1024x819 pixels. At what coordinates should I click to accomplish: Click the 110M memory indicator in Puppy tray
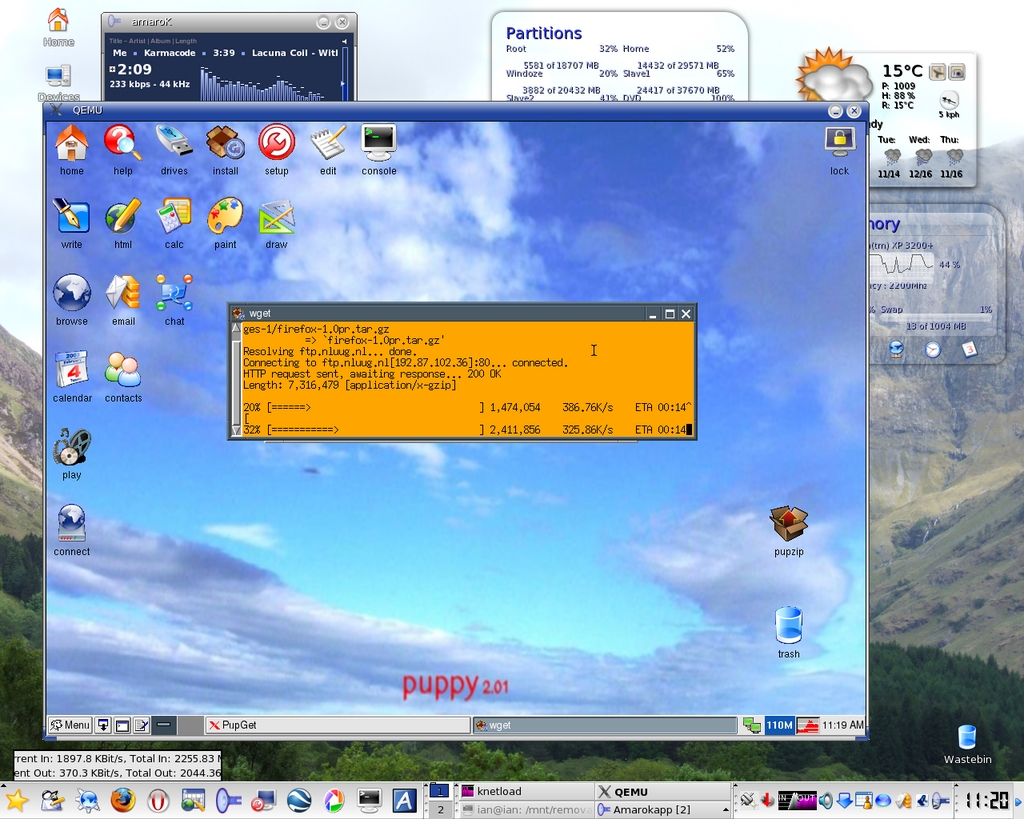click(x=779, y=725)
